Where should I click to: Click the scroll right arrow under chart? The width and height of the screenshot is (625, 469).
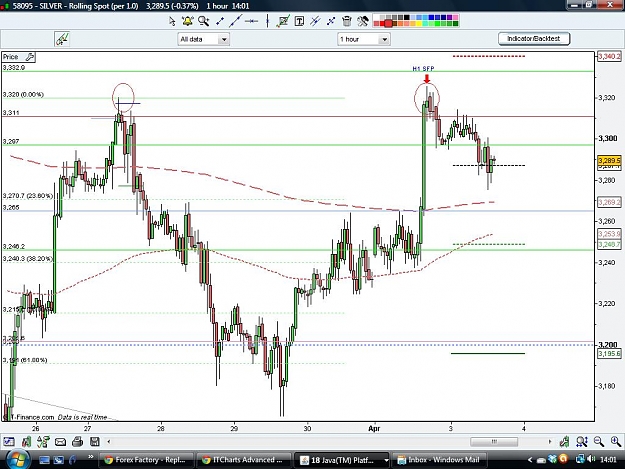550,442
